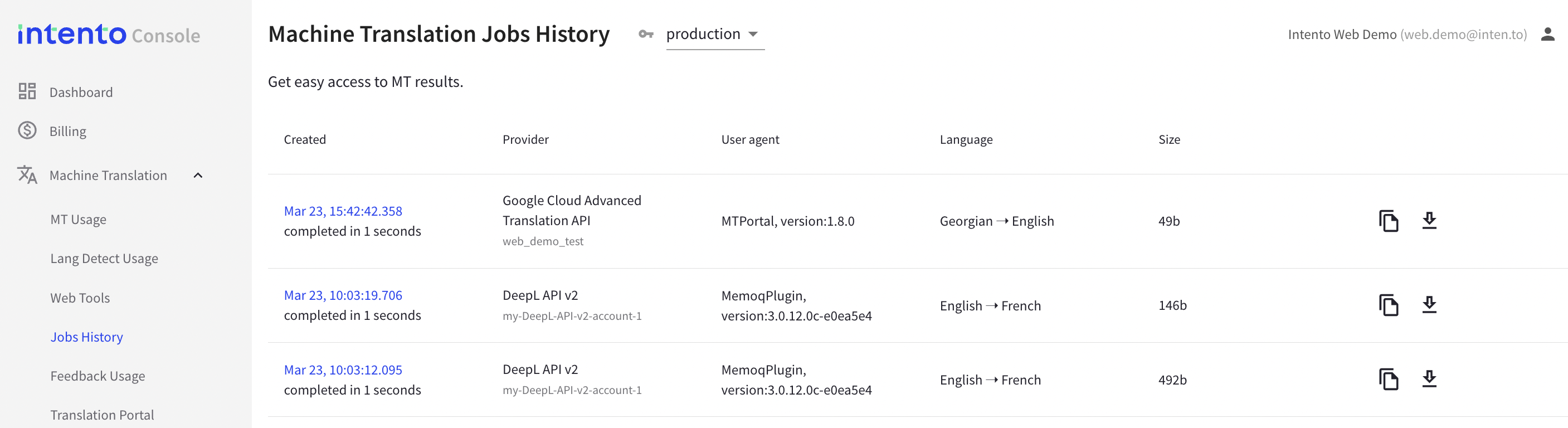1568x428 pixels.
Task: Select Jobs History in sidebar
Action: tap(86, 337)
